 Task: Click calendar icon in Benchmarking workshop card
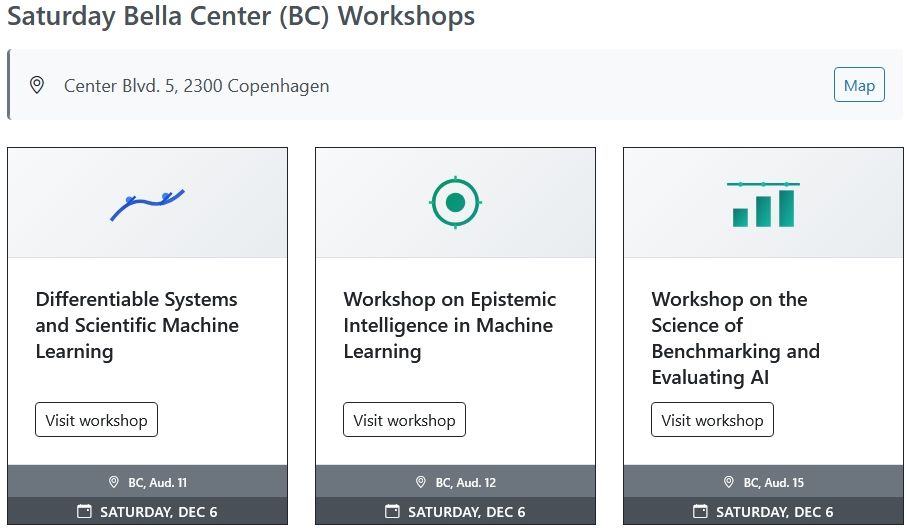(x=701, y=512)
